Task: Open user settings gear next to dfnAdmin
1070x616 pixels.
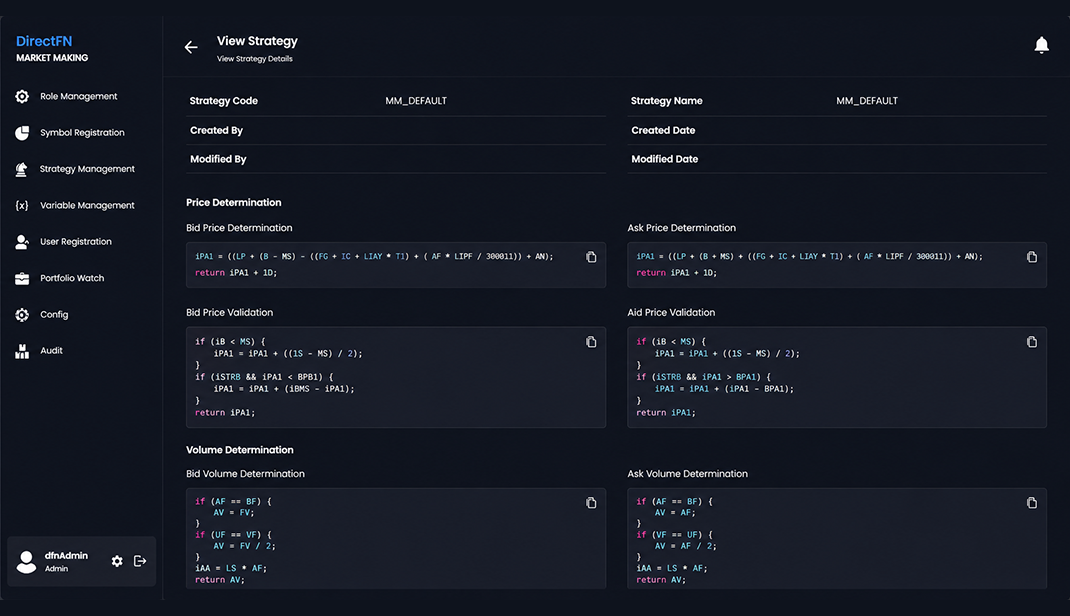Action: 117,561
